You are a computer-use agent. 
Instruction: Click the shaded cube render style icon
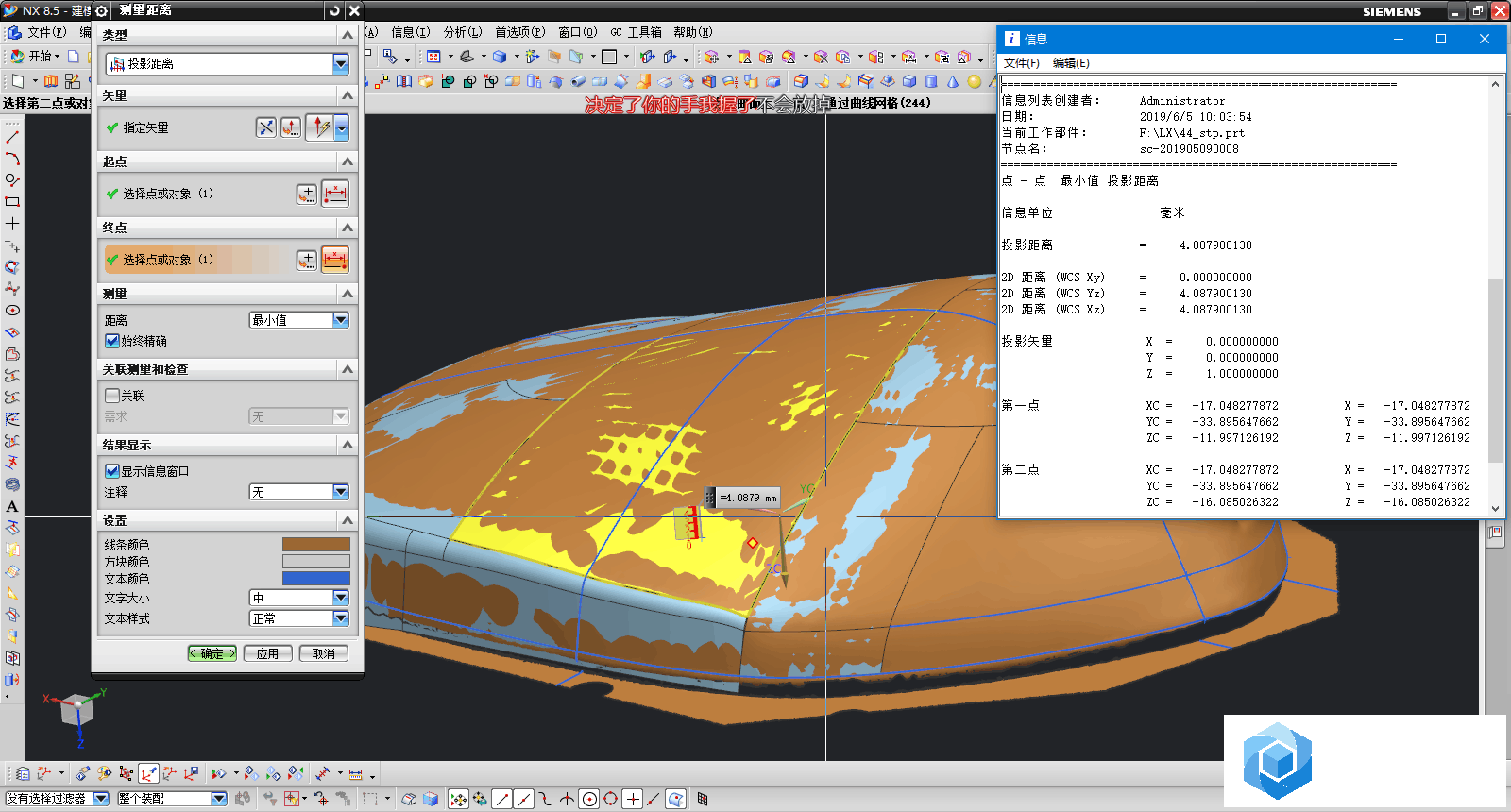[x=500, y=57]
